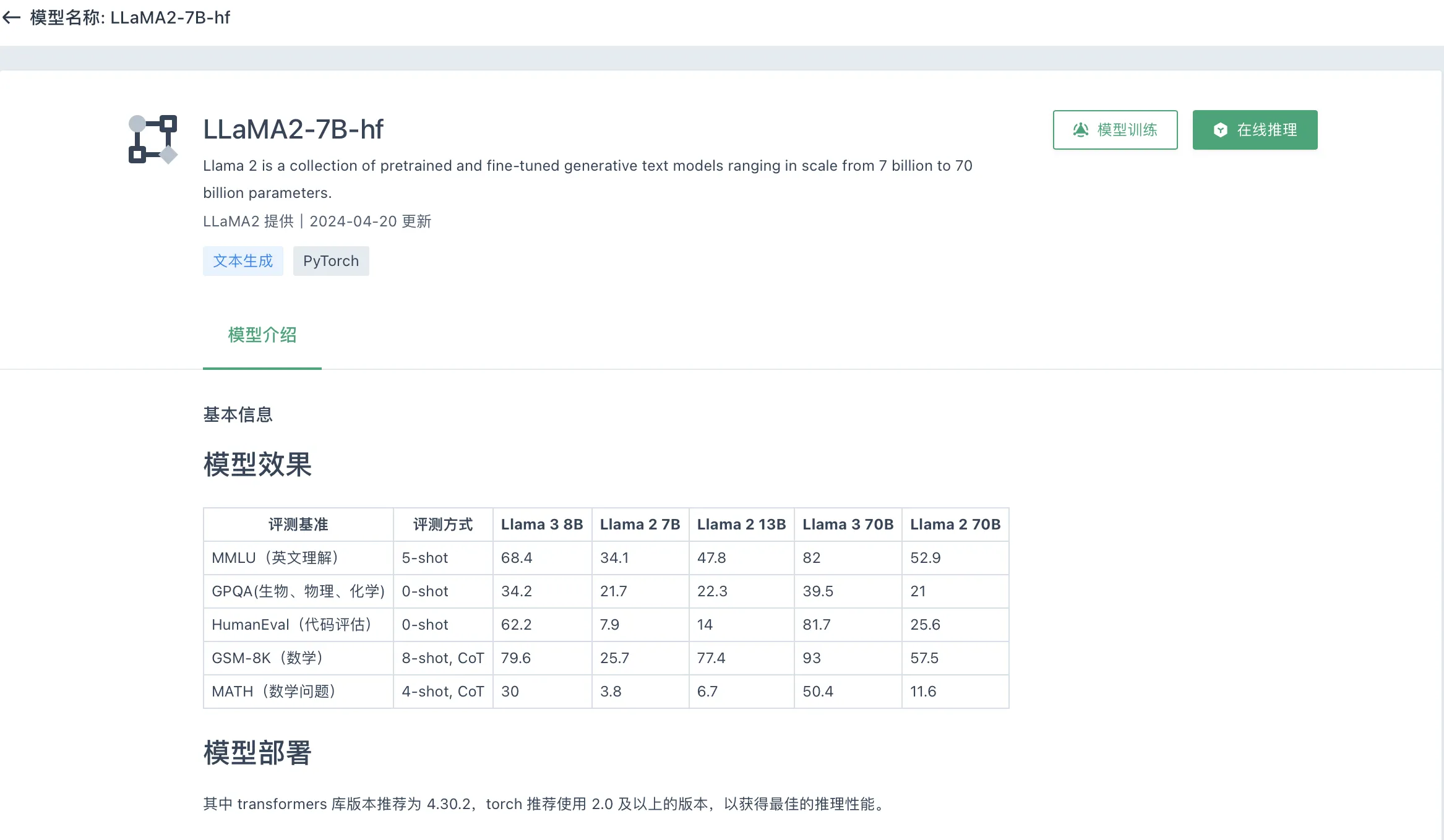This screenshot has width=1444, height=840.
Task: Click the 34.2 GPQA value
Action: [517, 591]
